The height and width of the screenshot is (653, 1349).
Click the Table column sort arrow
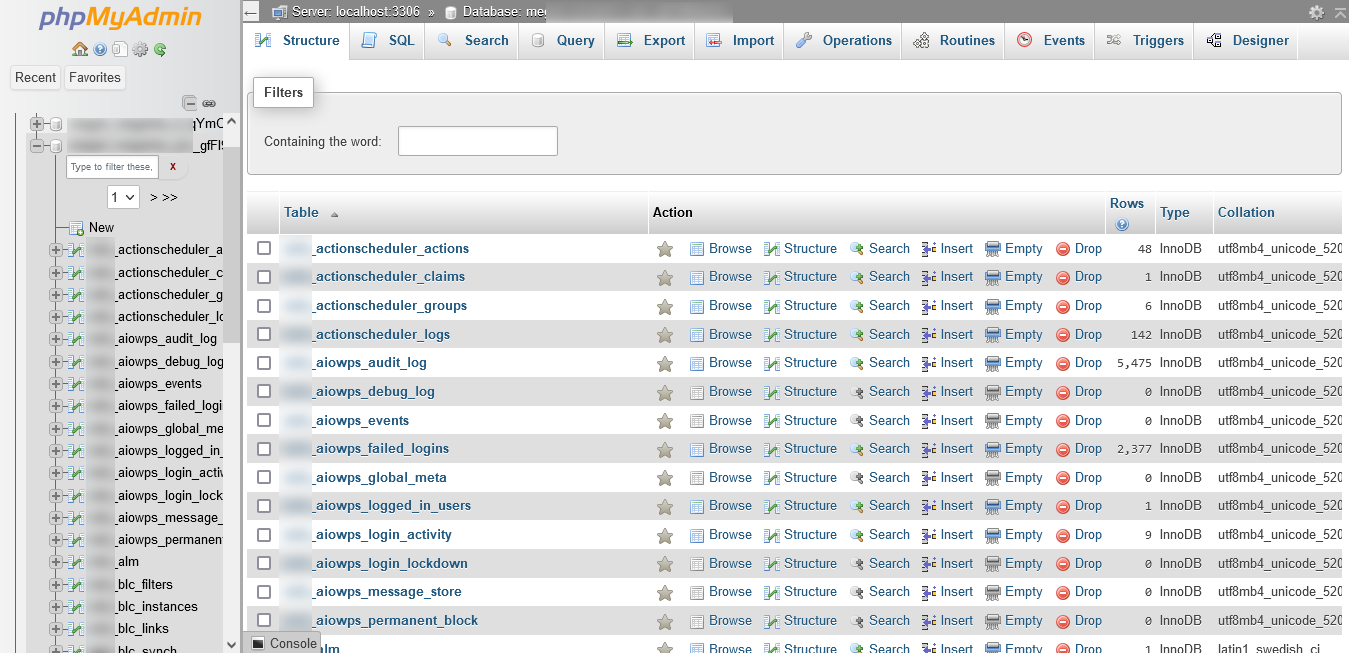click(334, 214)
